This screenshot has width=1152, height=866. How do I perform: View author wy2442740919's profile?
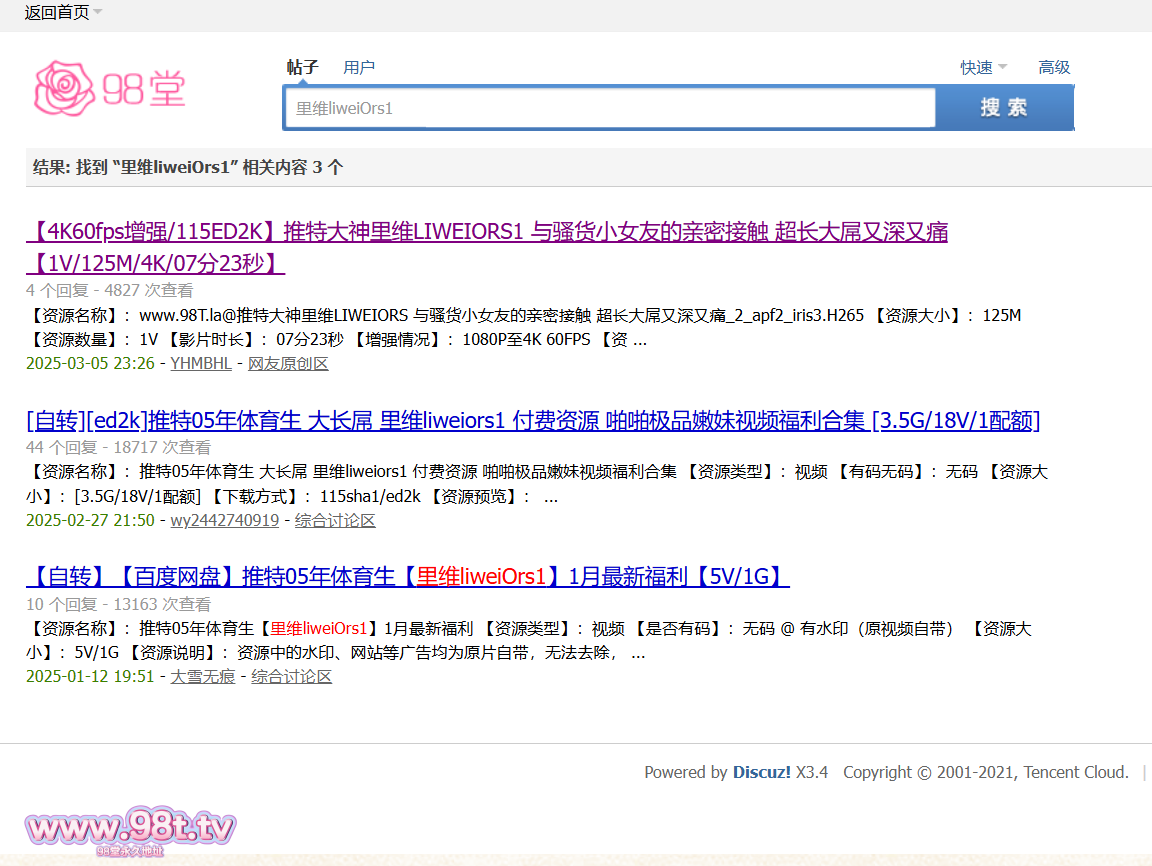point(224,520)
